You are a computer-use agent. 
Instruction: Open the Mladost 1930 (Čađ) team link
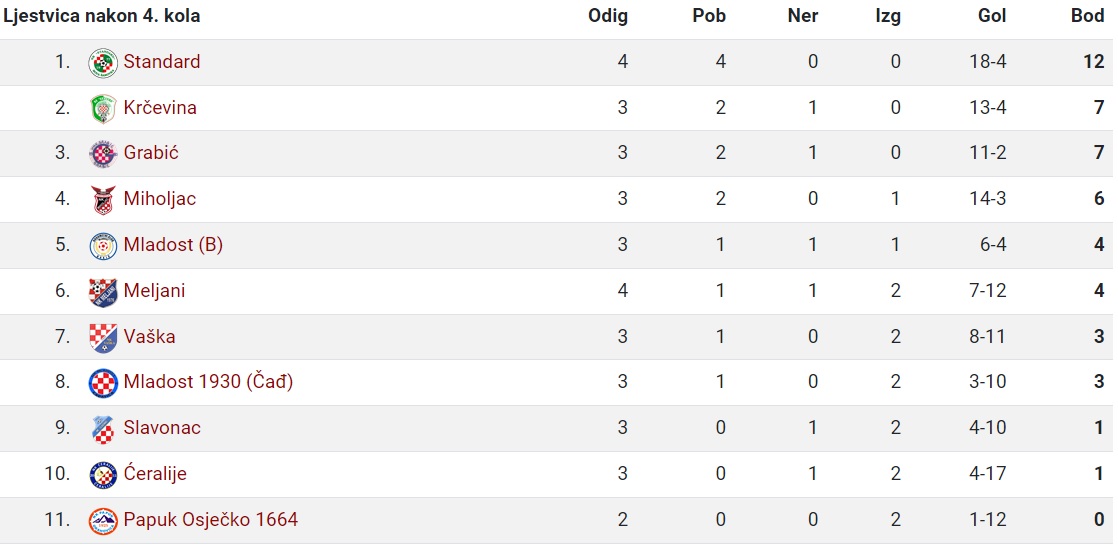coord(208,382)
